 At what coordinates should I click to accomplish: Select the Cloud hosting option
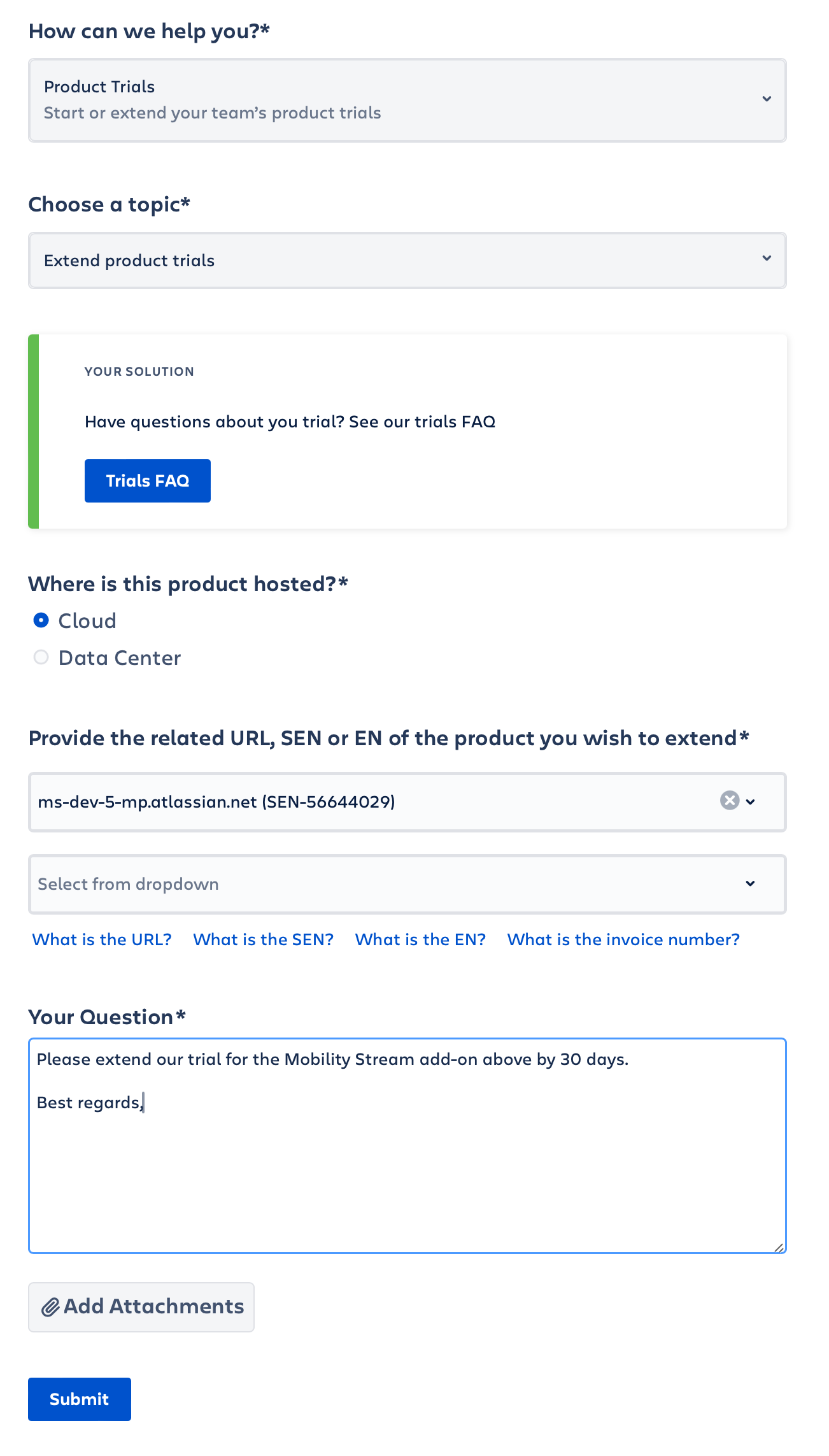41,620
